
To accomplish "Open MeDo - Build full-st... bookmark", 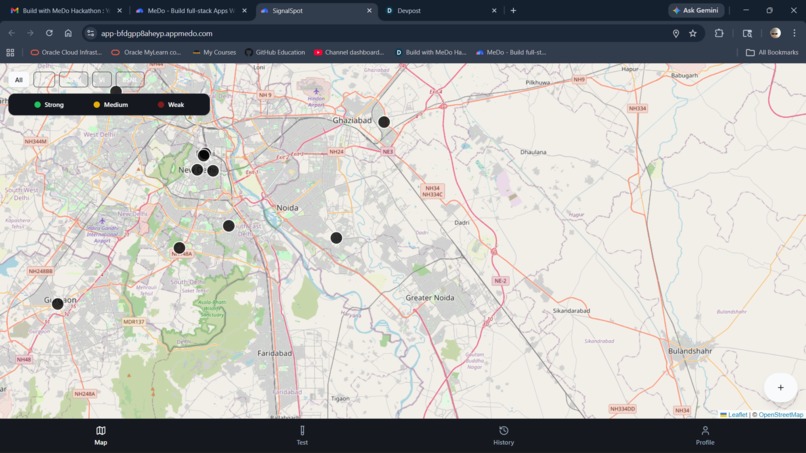I will [511, 52].
